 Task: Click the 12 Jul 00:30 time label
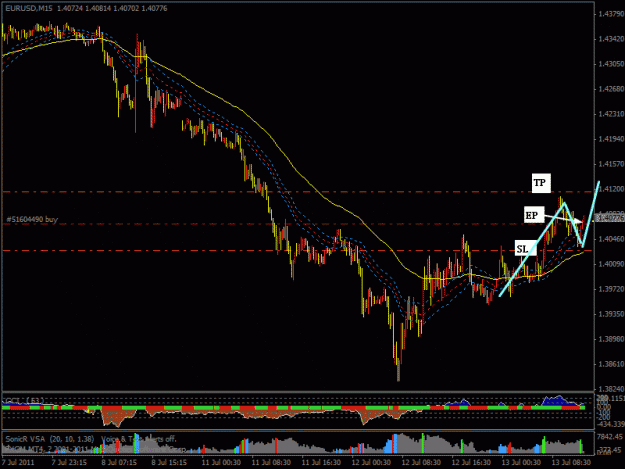[371, 463]
